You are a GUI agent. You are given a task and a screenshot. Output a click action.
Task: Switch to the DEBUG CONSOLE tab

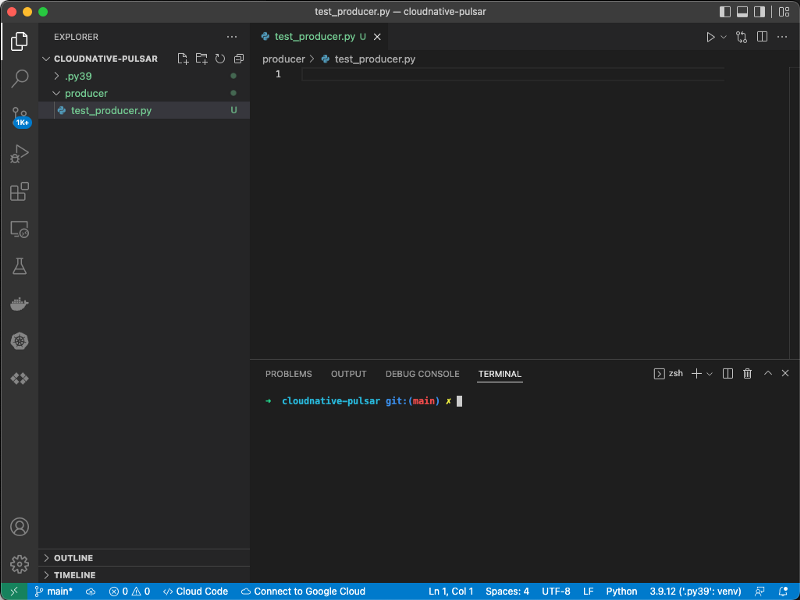click(x=422, y=374)
